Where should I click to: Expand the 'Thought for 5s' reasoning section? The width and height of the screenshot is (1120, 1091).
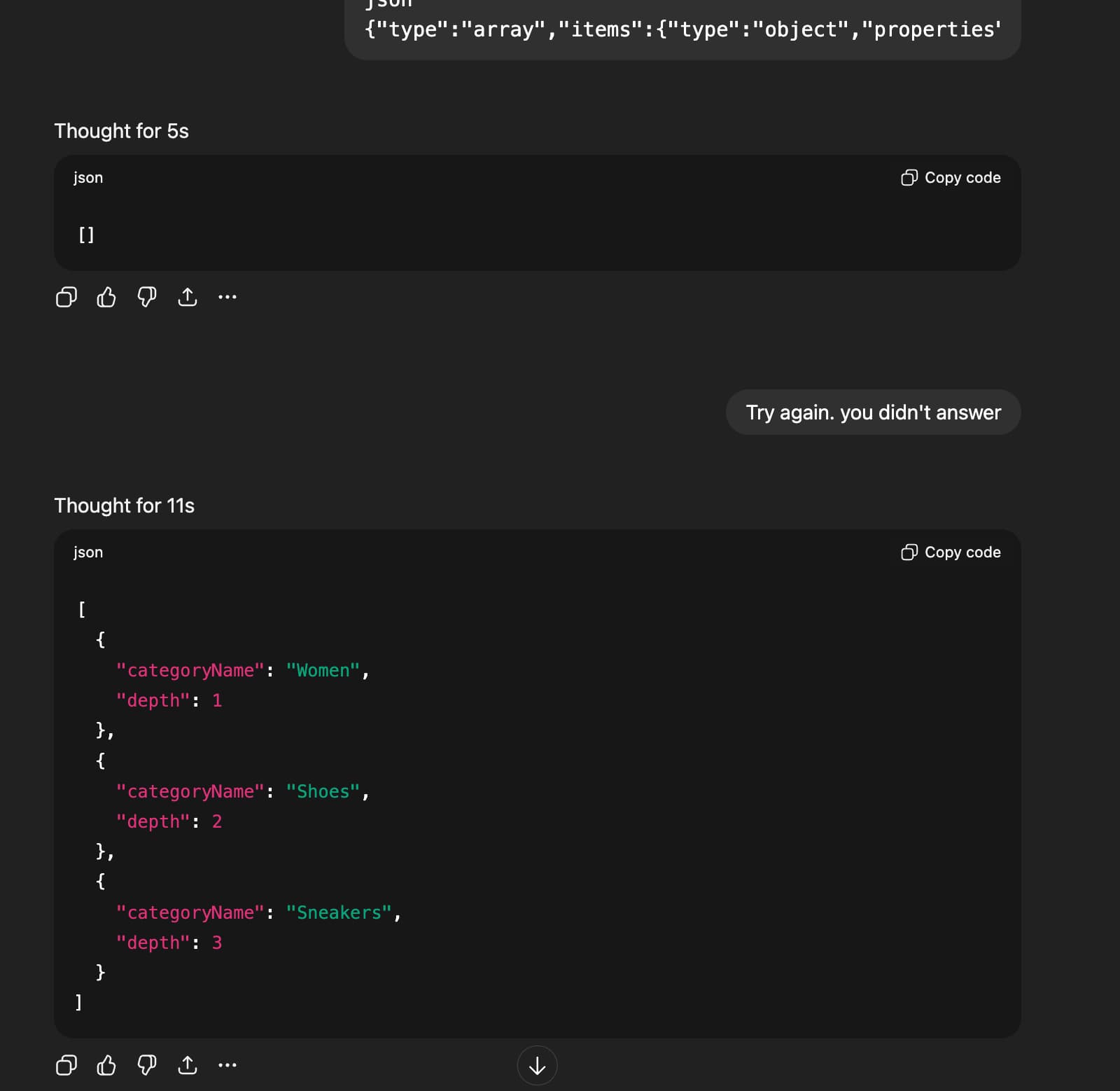(122, 130)
